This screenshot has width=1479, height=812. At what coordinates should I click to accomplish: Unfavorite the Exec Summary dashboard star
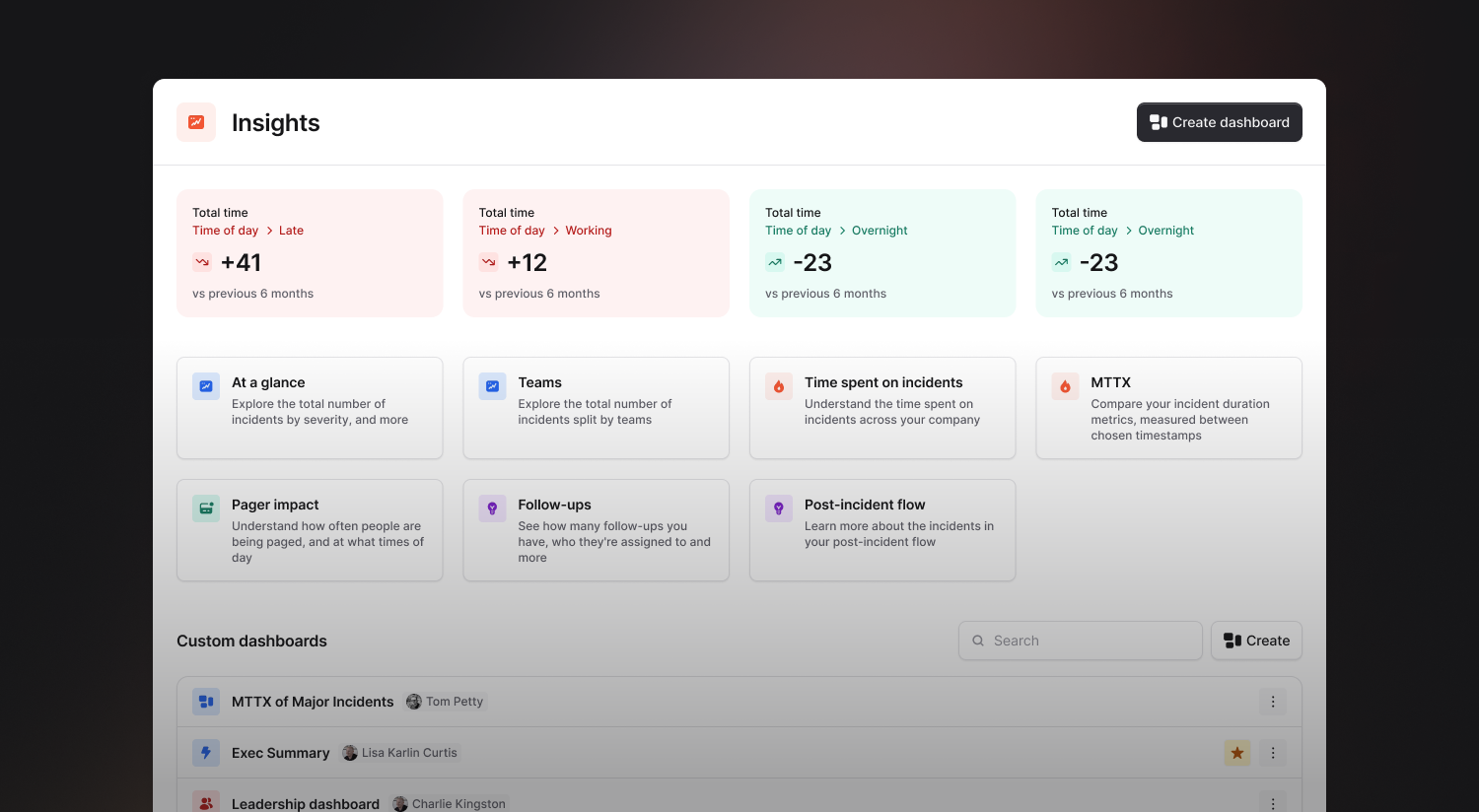tap(1236, 752)
